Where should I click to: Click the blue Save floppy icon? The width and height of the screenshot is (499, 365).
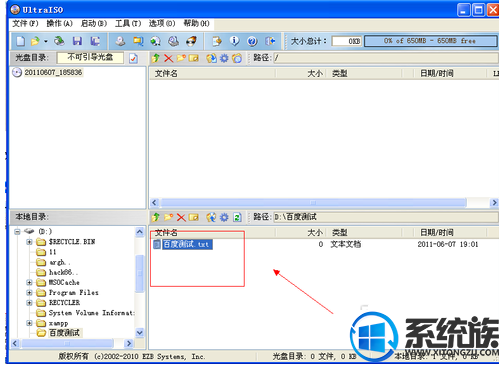(x=77, y=41)
